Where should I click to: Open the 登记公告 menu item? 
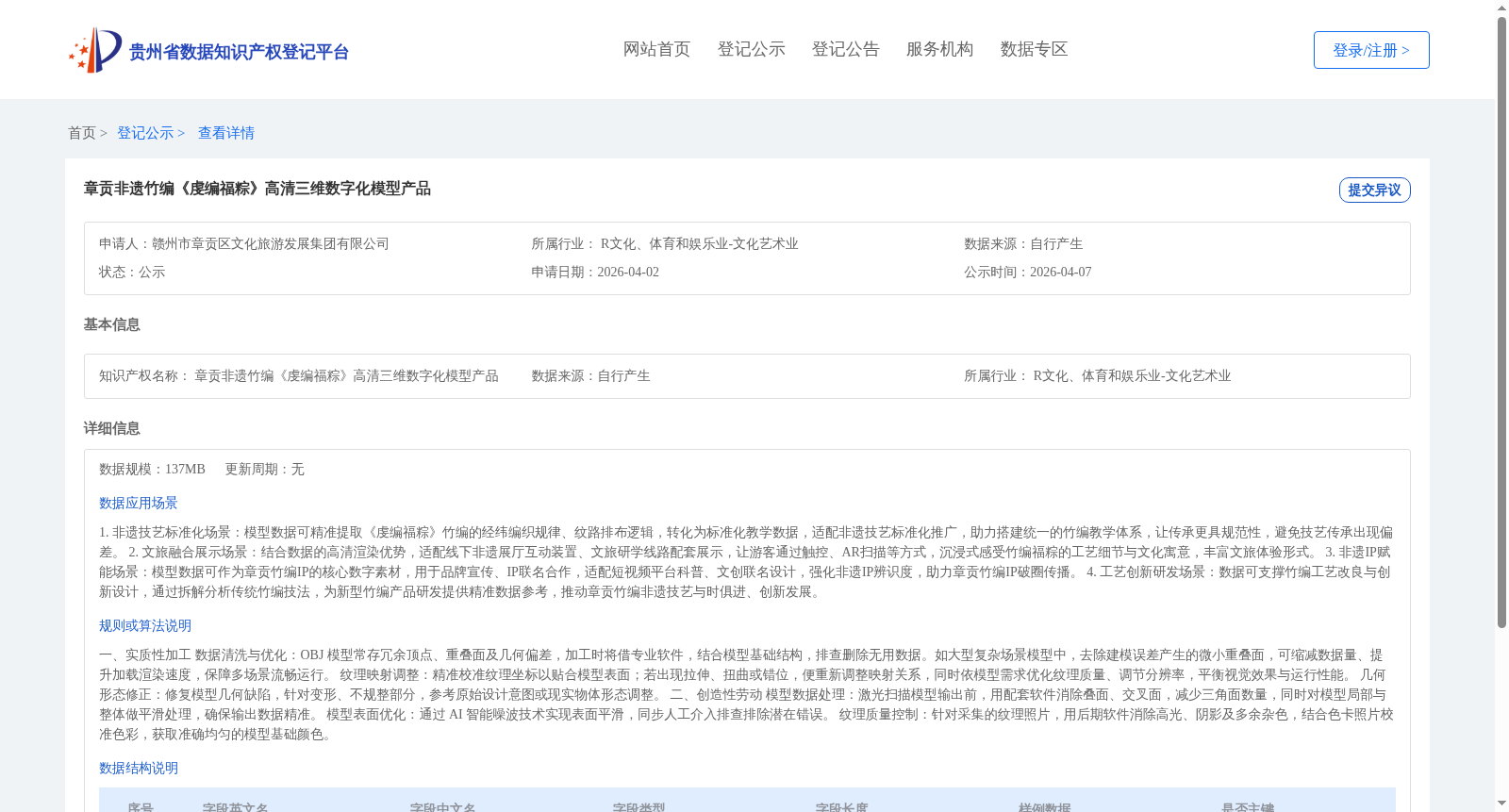[845, 49]
